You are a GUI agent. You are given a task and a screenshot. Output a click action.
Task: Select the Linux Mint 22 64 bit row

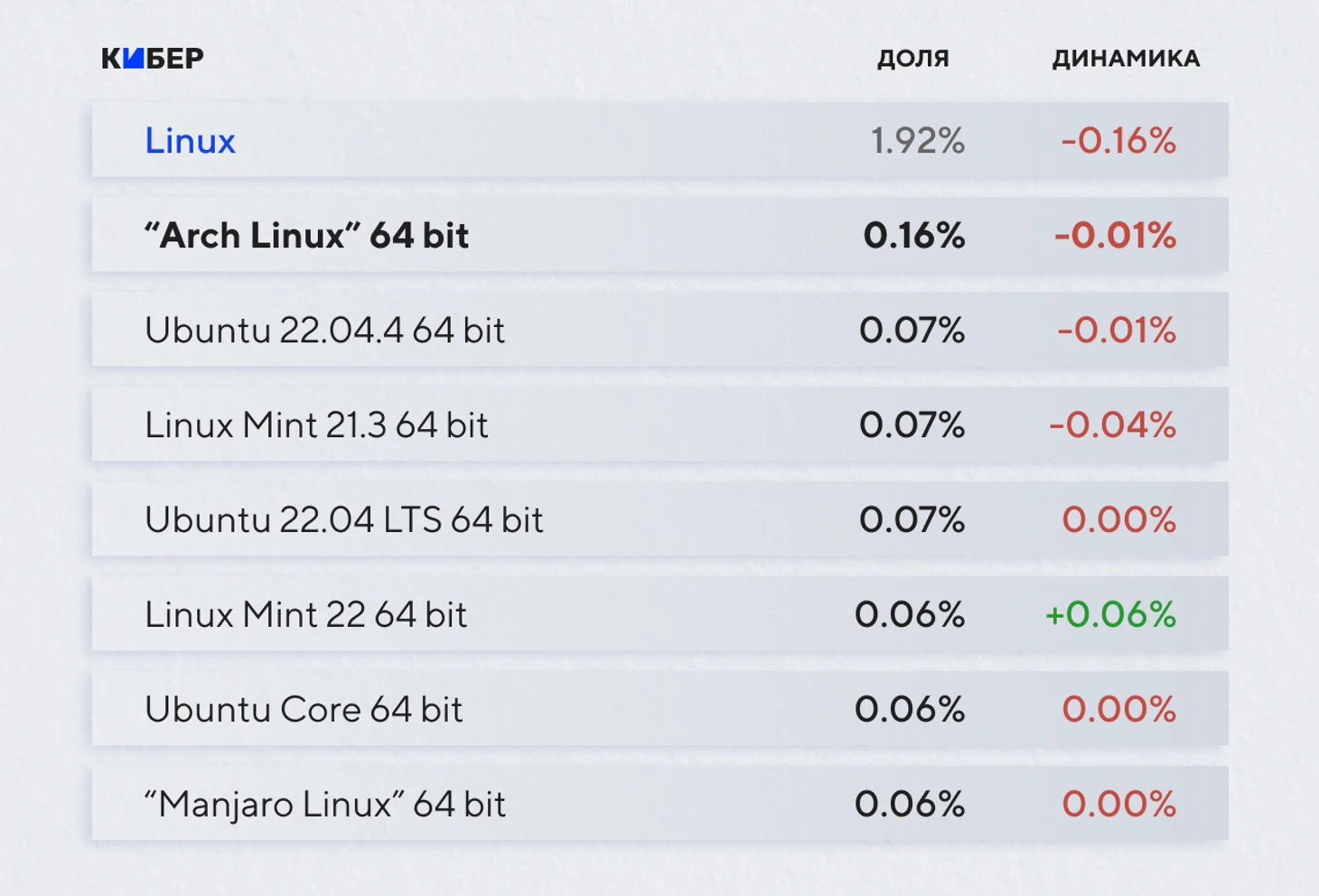pos(659,614)
